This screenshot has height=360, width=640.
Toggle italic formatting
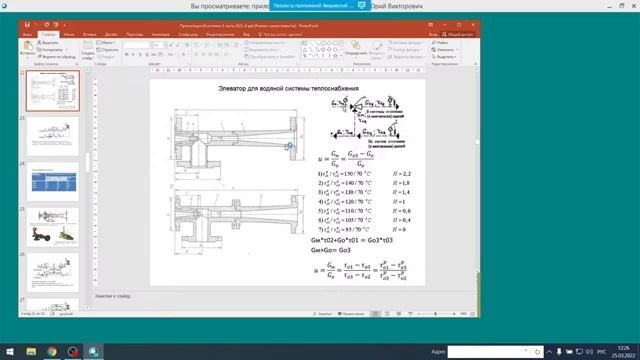click(x=133, y=54)
